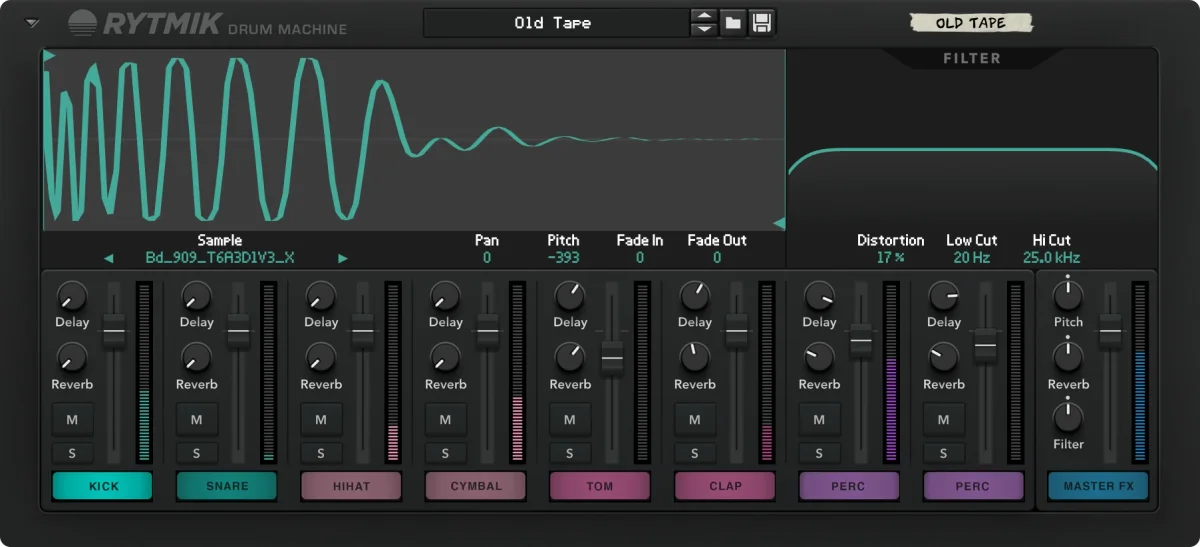
Task: Select the CLAP drum pad
Action: click(x=724, y=486)
